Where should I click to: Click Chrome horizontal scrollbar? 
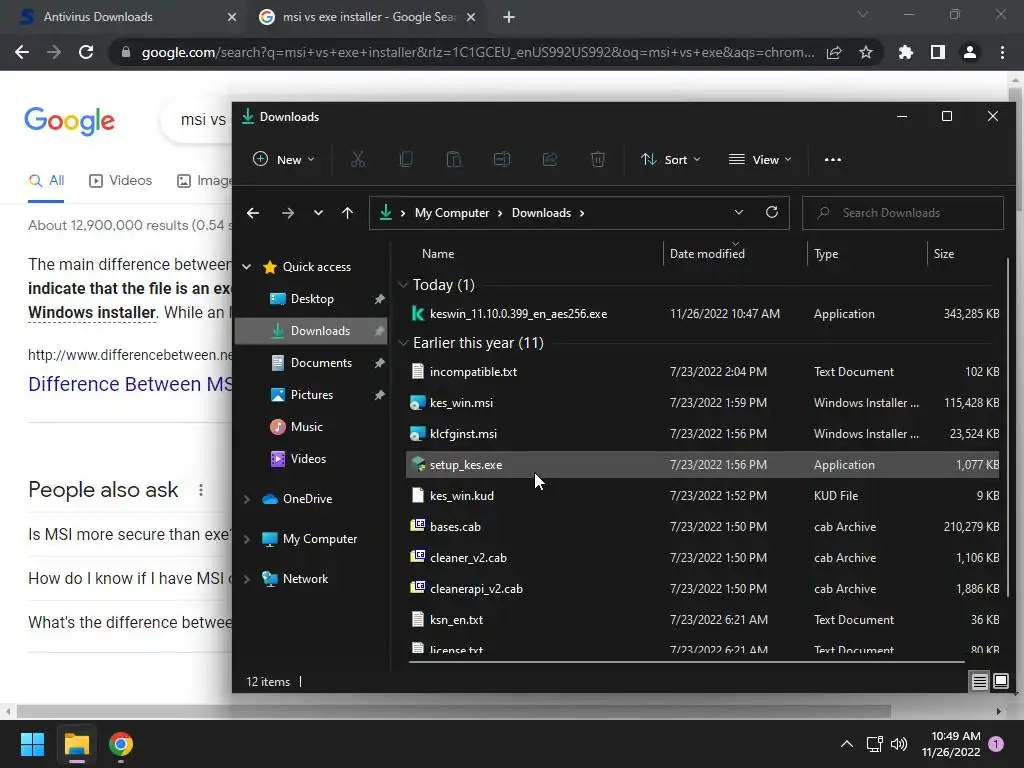453,711
